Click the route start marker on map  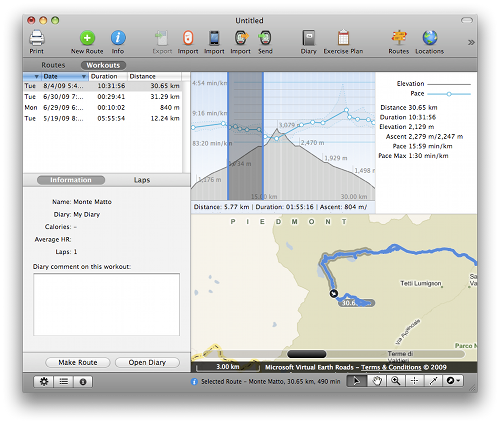(334, 293)
